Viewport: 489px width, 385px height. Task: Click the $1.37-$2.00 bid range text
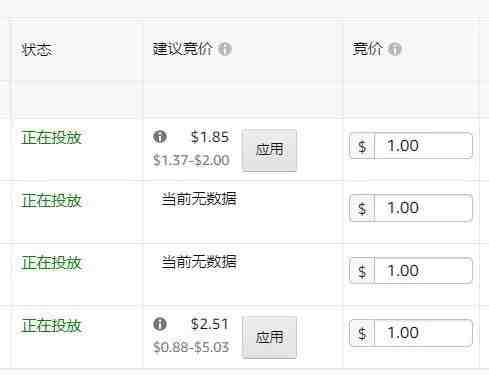click(x=191, y=160)
